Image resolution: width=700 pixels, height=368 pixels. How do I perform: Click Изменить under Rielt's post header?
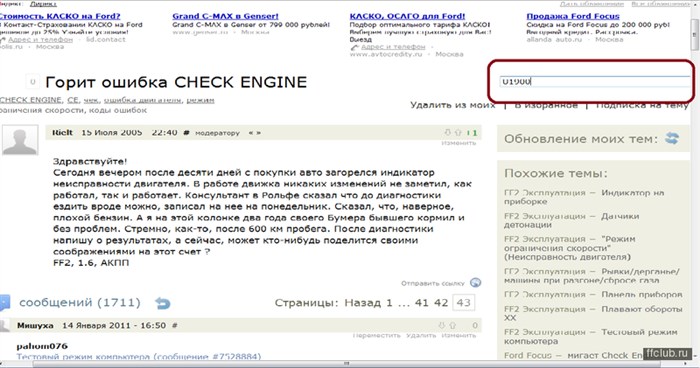(x=458, y=143)
